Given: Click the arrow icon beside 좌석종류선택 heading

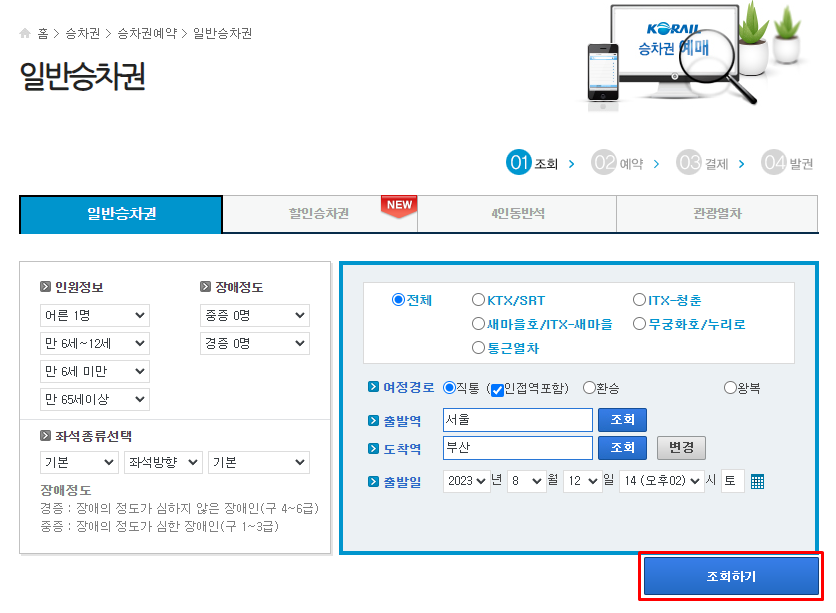Looking at the screenshot, I should (45, 435).
